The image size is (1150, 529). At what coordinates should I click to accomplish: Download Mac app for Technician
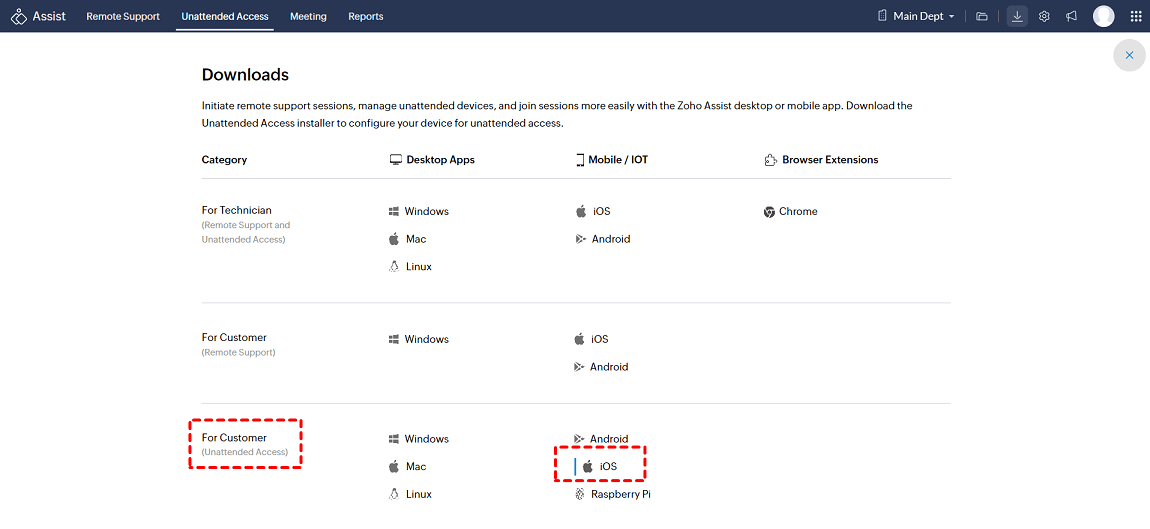click(407, 239)
